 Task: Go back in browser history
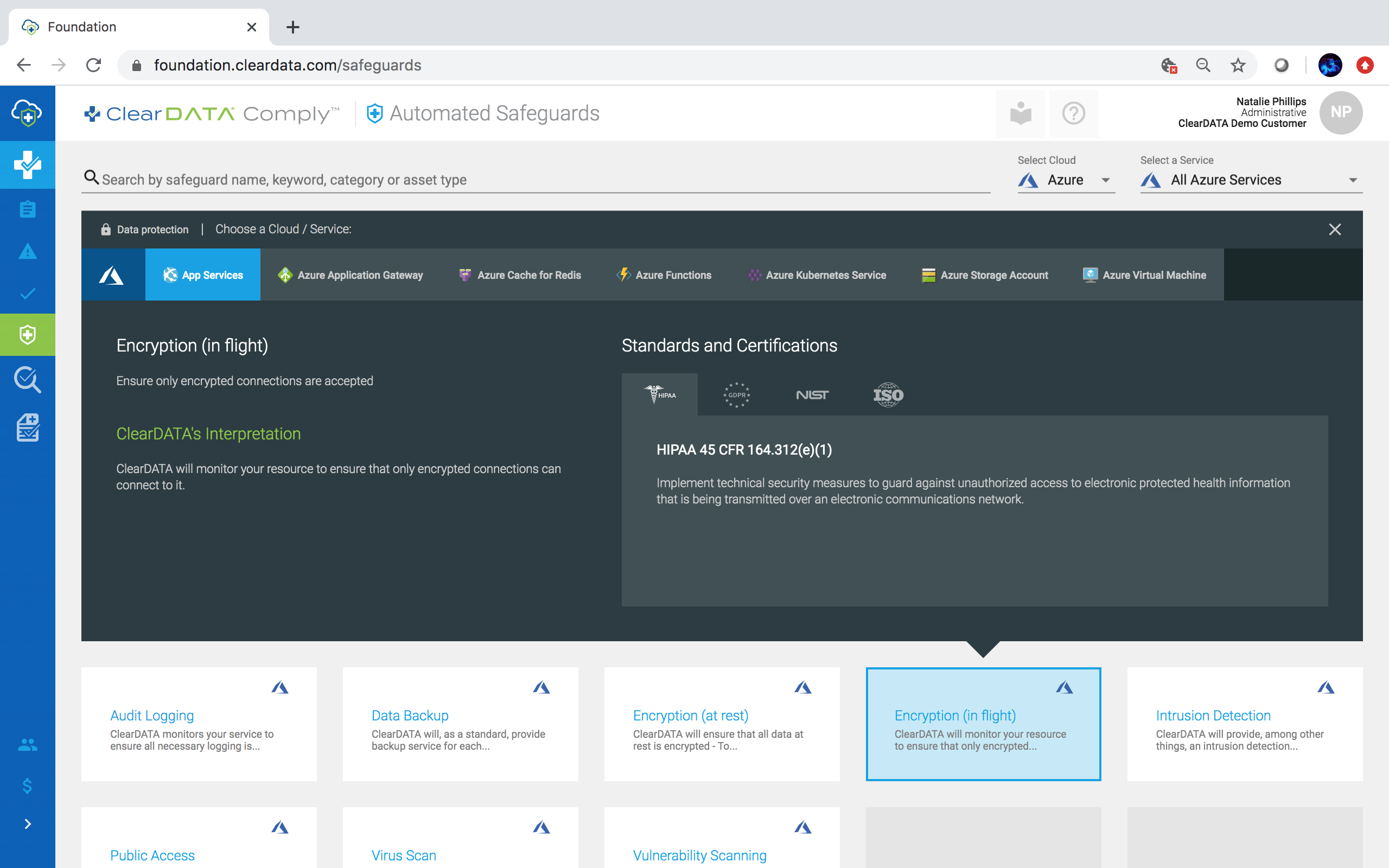[23, 65]
